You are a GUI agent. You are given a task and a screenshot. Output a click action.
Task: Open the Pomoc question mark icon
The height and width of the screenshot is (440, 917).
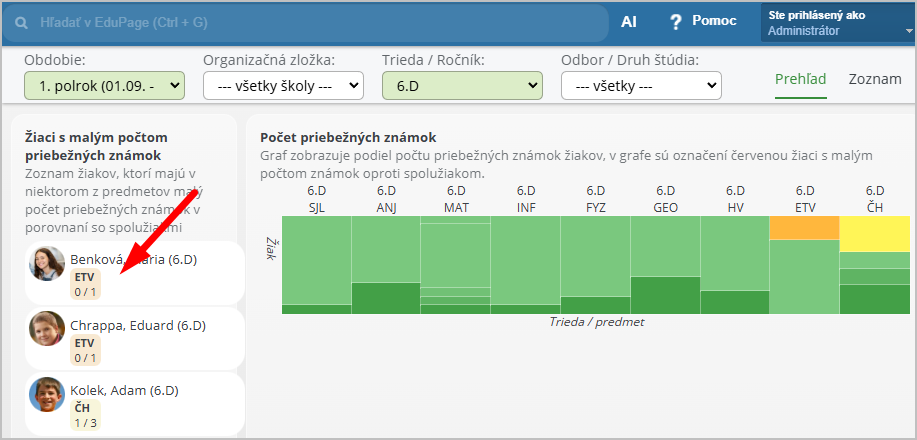(676, 21)
